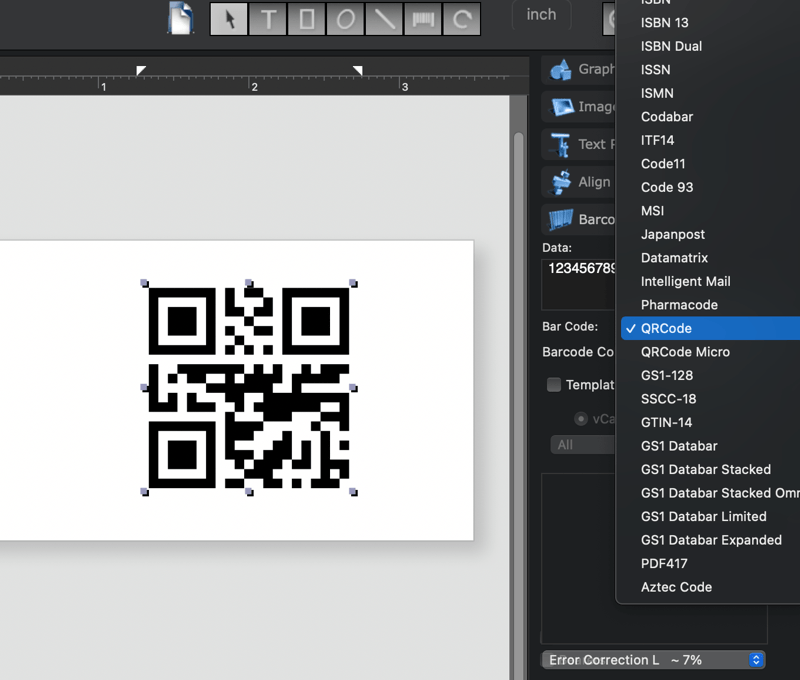Select the ellipse drawing tool
Screen dimensions: 800x680
click(345, 15)
